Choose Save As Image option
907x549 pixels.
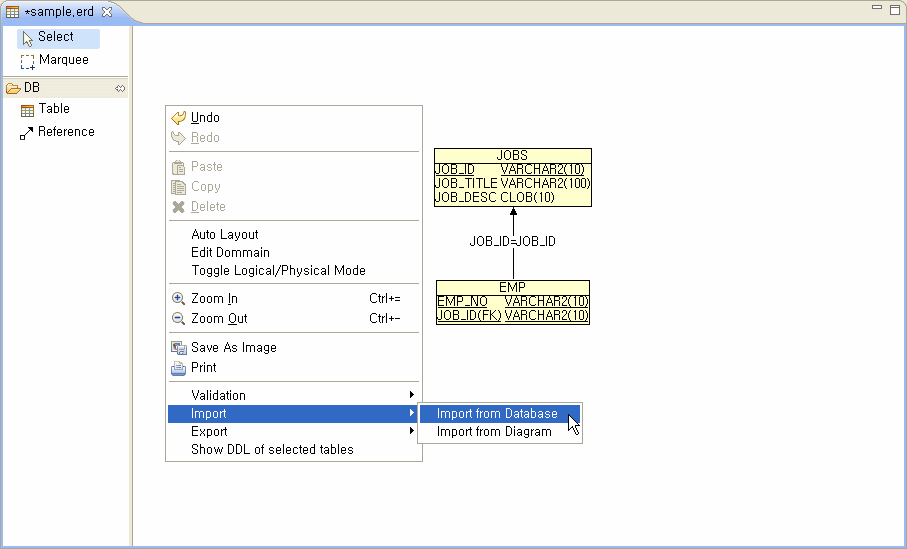[x=233, y=348]
